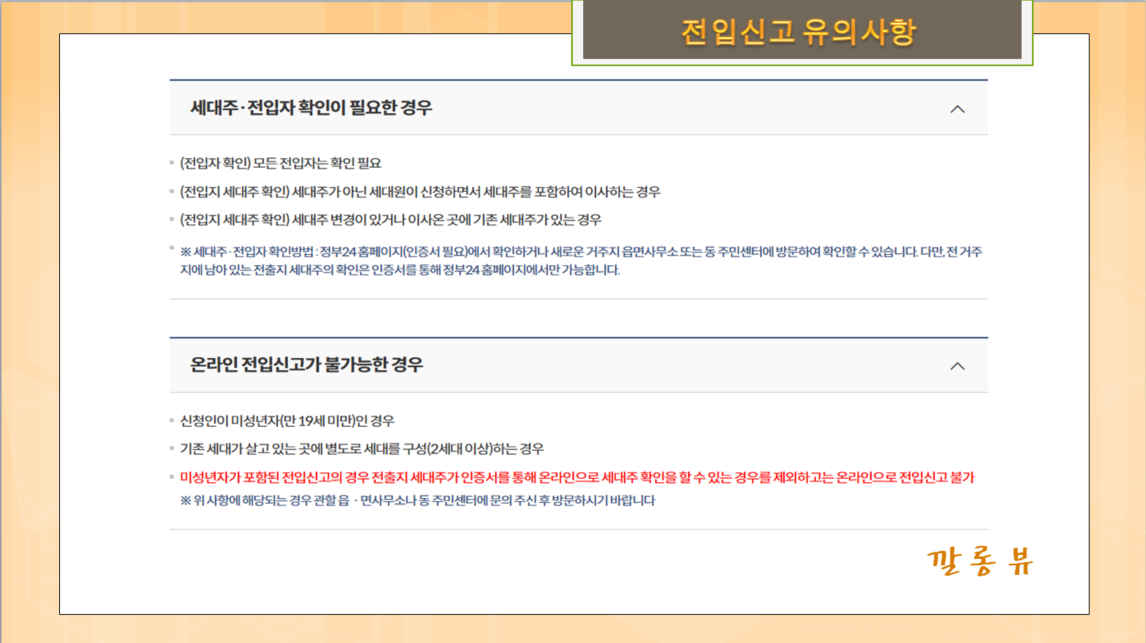Click the 전입신고 유의사항 title banner

tap(802, 31)
